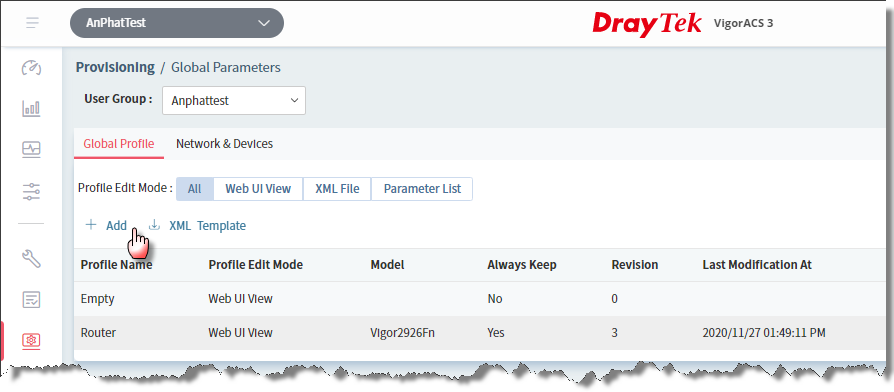Open the Provisioning gear-screen sidebar icon
This screenshot has height=392, width=894.
[x=31, y=340]
